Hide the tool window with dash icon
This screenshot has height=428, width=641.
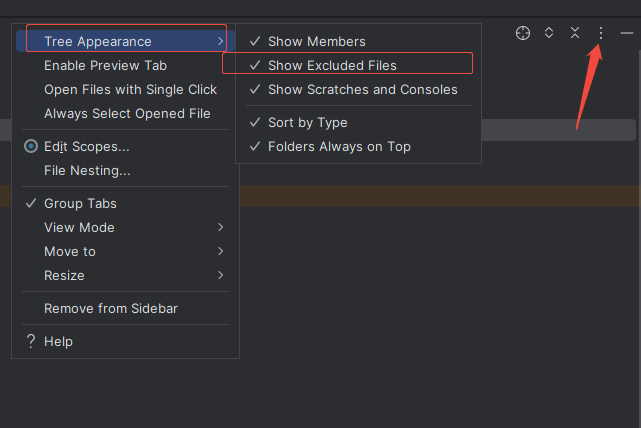point(627,33)
